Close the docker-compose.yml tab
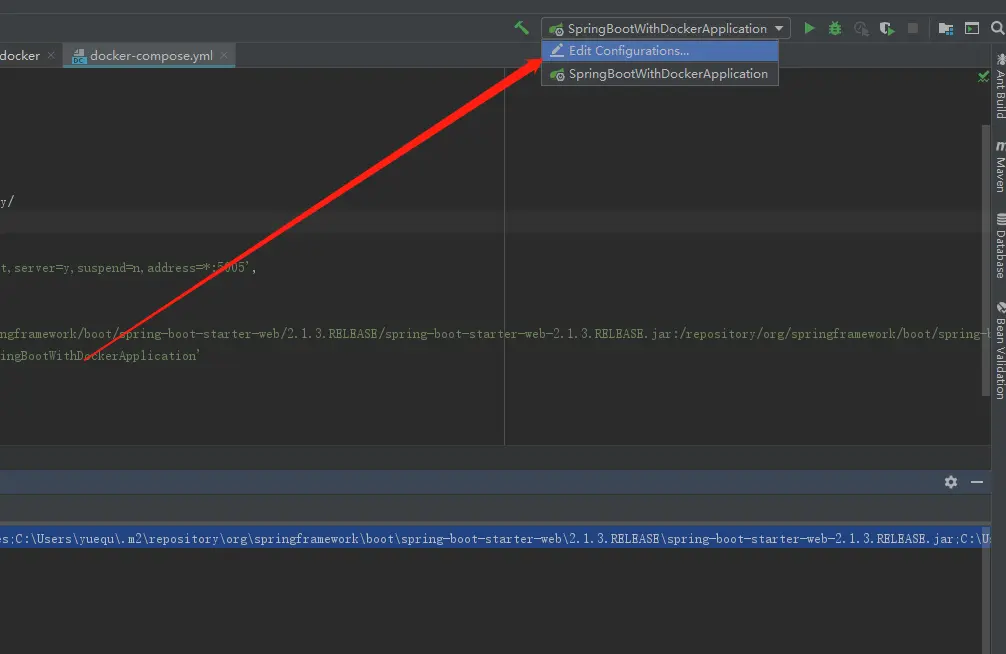1006x654 pixels. [224, 55]
